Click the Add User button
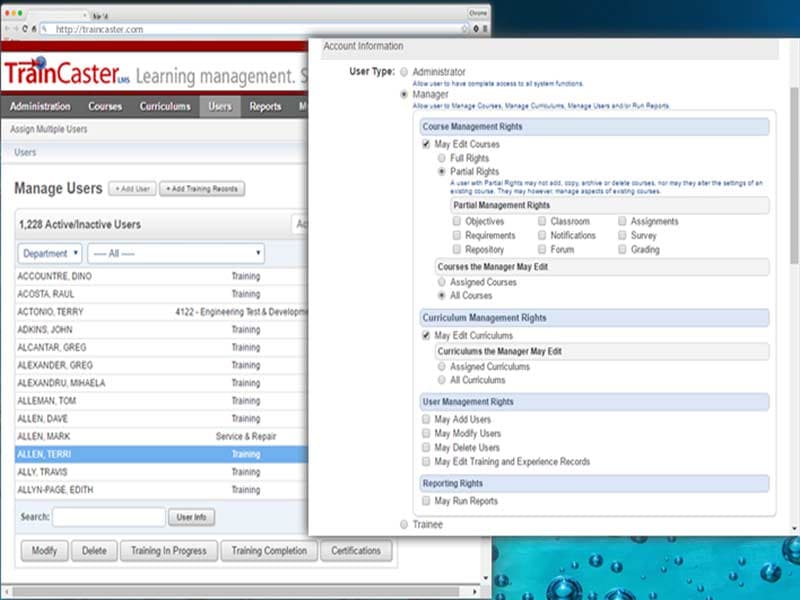800x600 pixels. [x=132, y=189]
